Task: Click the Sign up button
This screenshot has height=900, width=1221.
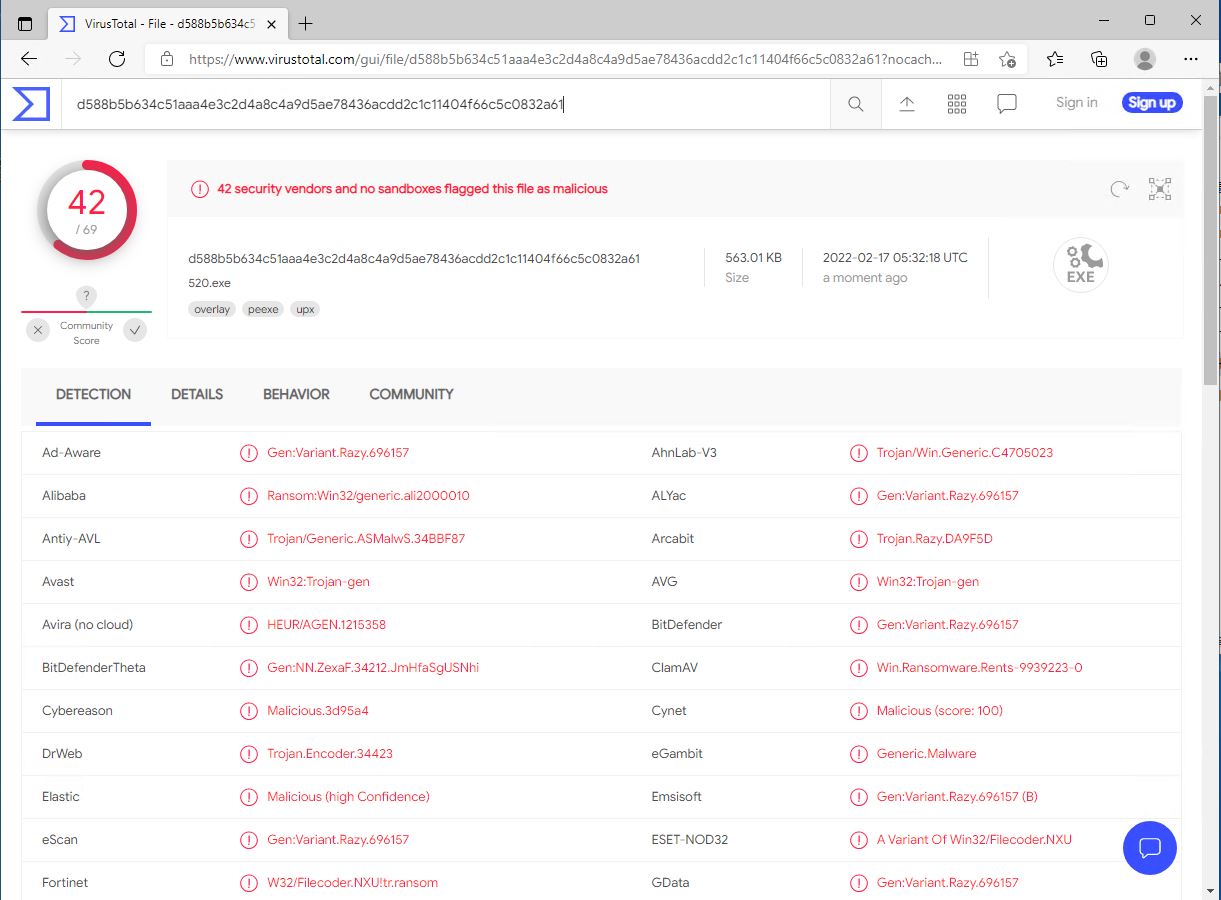Action: pos(1152,102)
